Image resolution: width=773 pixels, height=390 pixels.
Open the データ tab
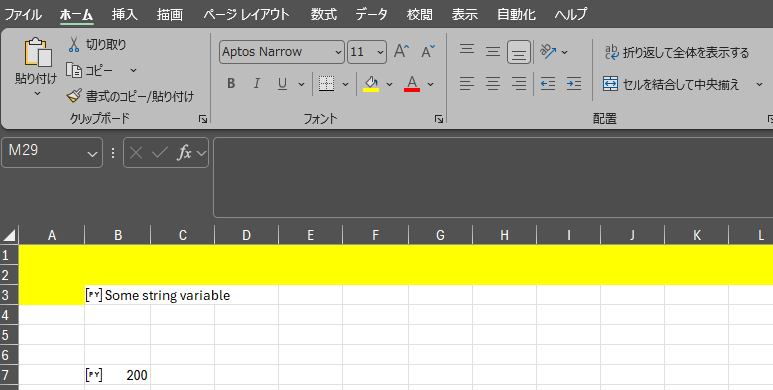click(371, 14)
